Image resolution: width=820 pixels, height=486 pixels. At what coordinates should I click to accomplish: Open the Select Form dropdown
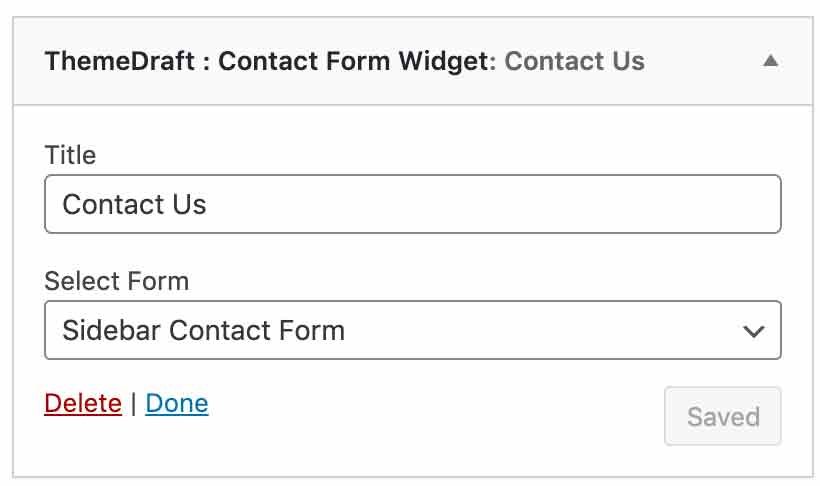(413, 330)
